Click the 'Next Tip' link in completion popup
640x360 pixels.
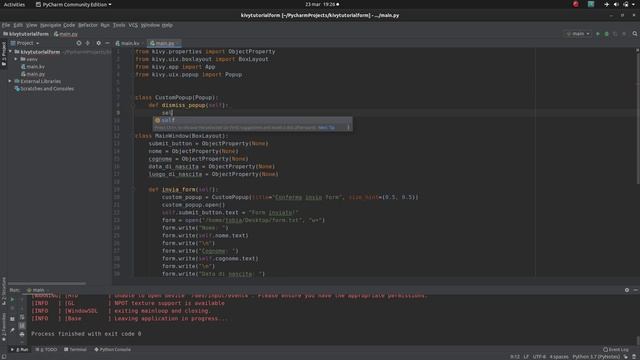click(x=326, y=128)
